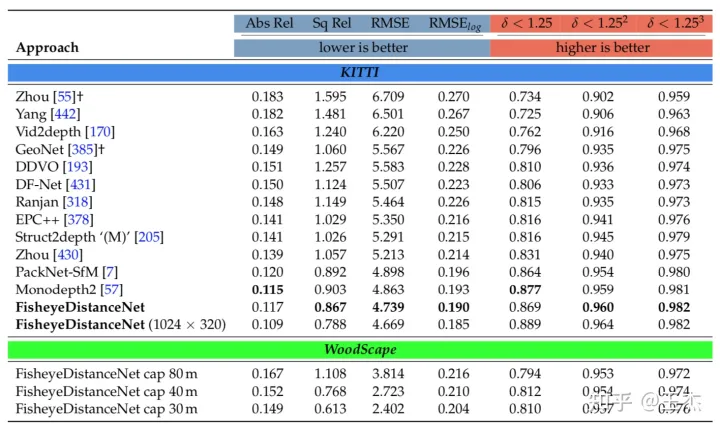Viewport: 720px width, 431px height.
Task: Select the δ < 1.25³ column header
Action: (x=675, y=22)
